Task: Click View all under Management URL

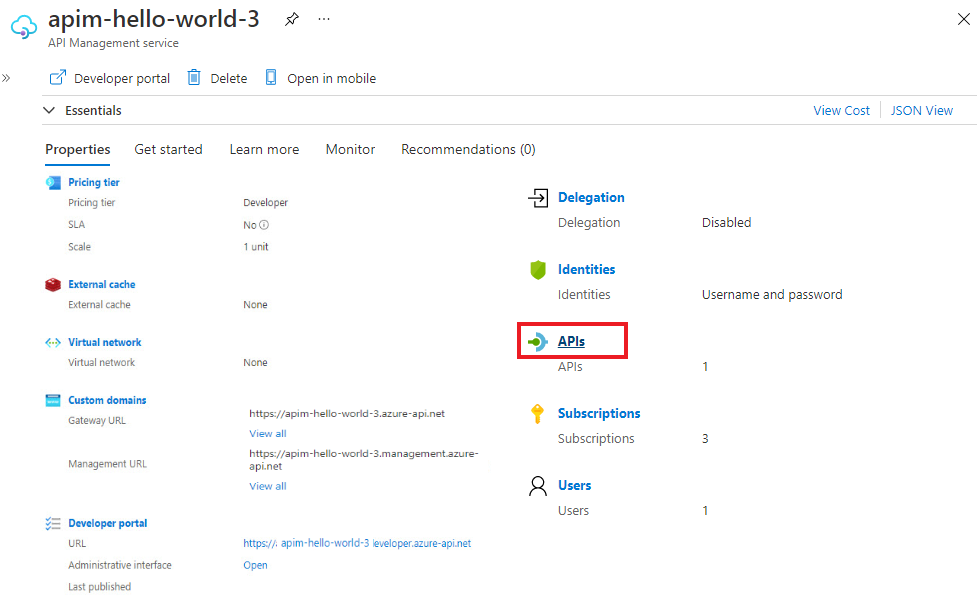Action: [x=268, y=486]
